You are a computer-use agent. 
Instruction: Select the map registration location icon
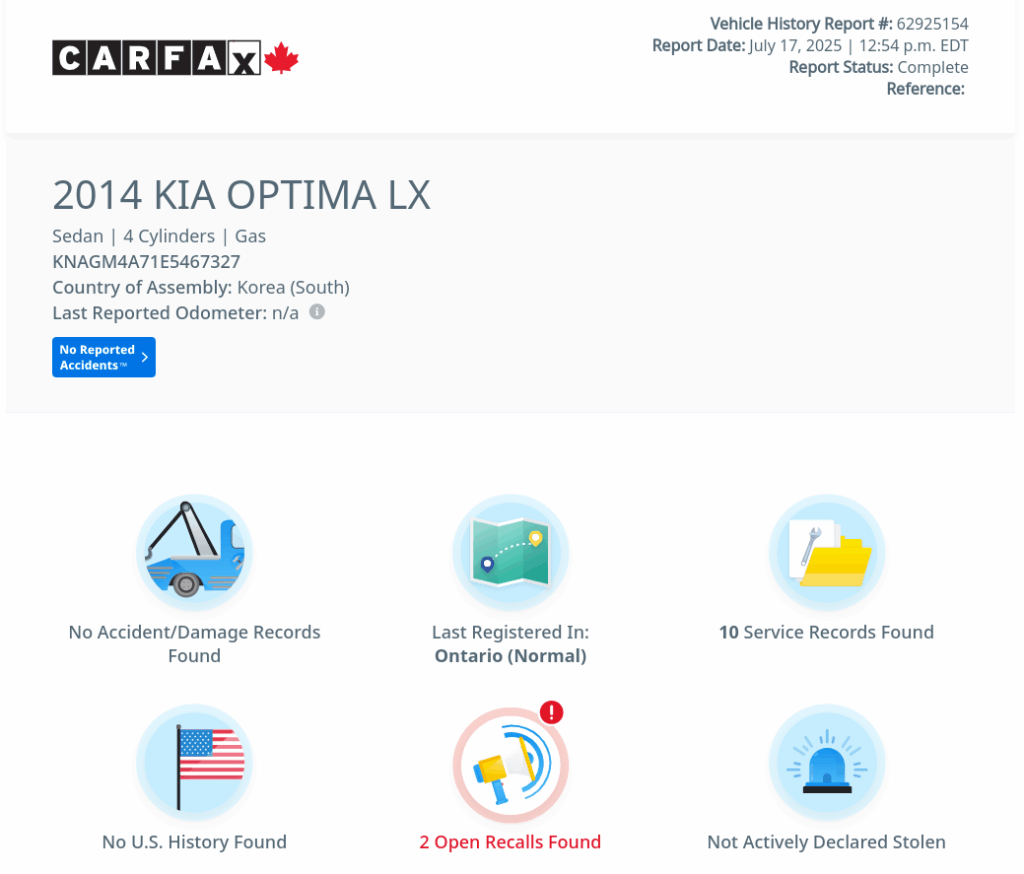pyautogui.click(x=511, y=552)
